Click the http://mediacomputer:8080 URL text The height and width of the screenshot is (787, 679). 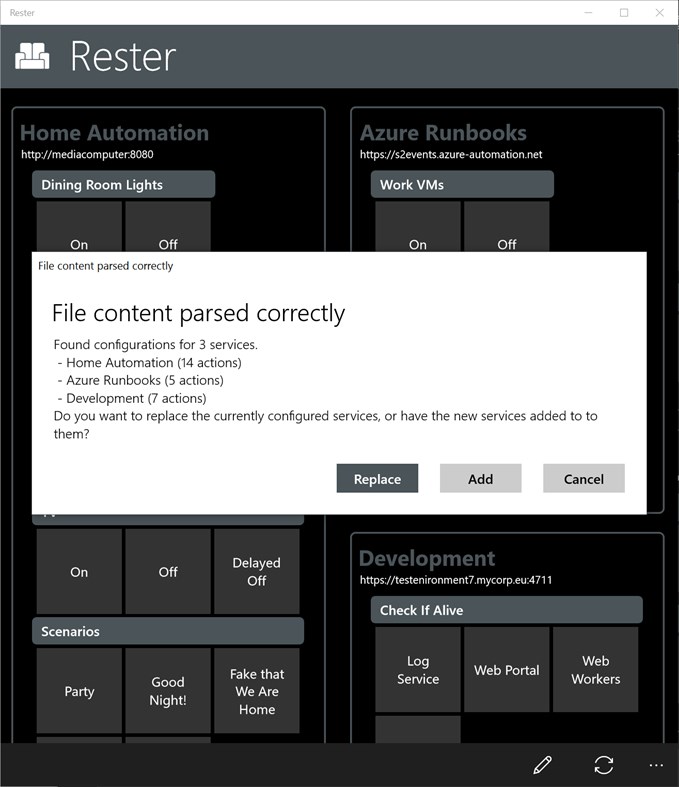[x=87, y=155]
